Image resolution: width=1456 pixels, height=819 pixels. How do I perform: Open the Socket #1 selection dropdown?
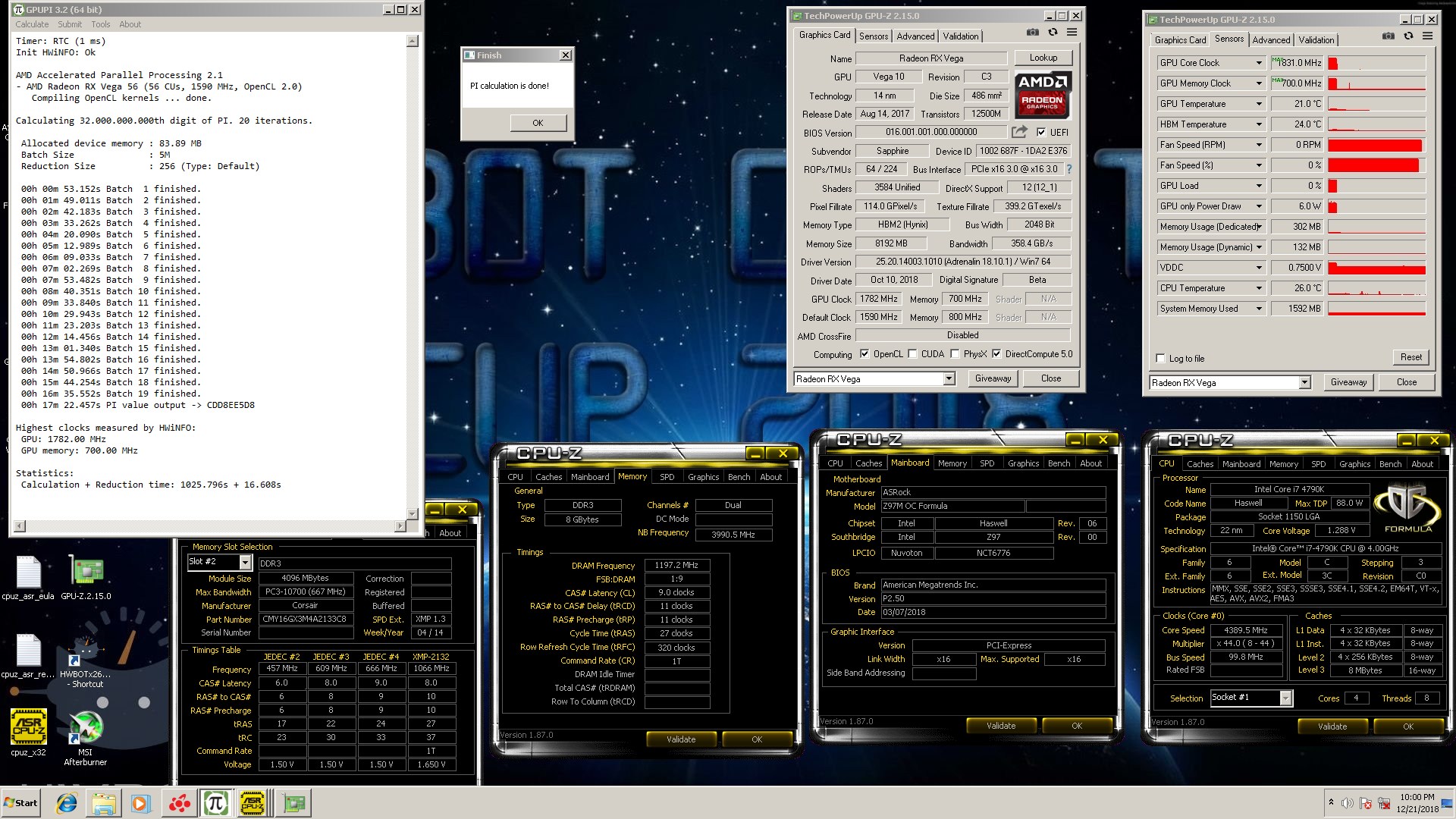(x=1286, y=698)
